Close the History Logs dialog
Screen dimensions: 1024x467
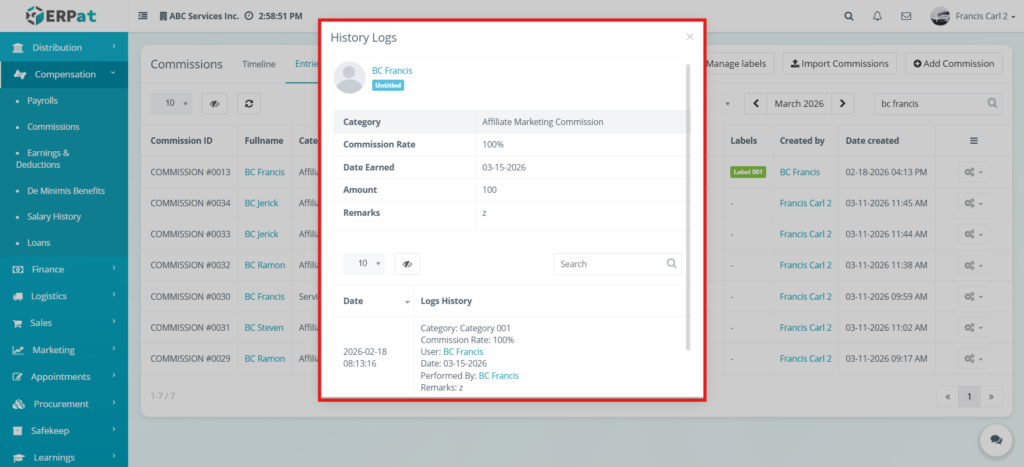(x=690, y=37)
